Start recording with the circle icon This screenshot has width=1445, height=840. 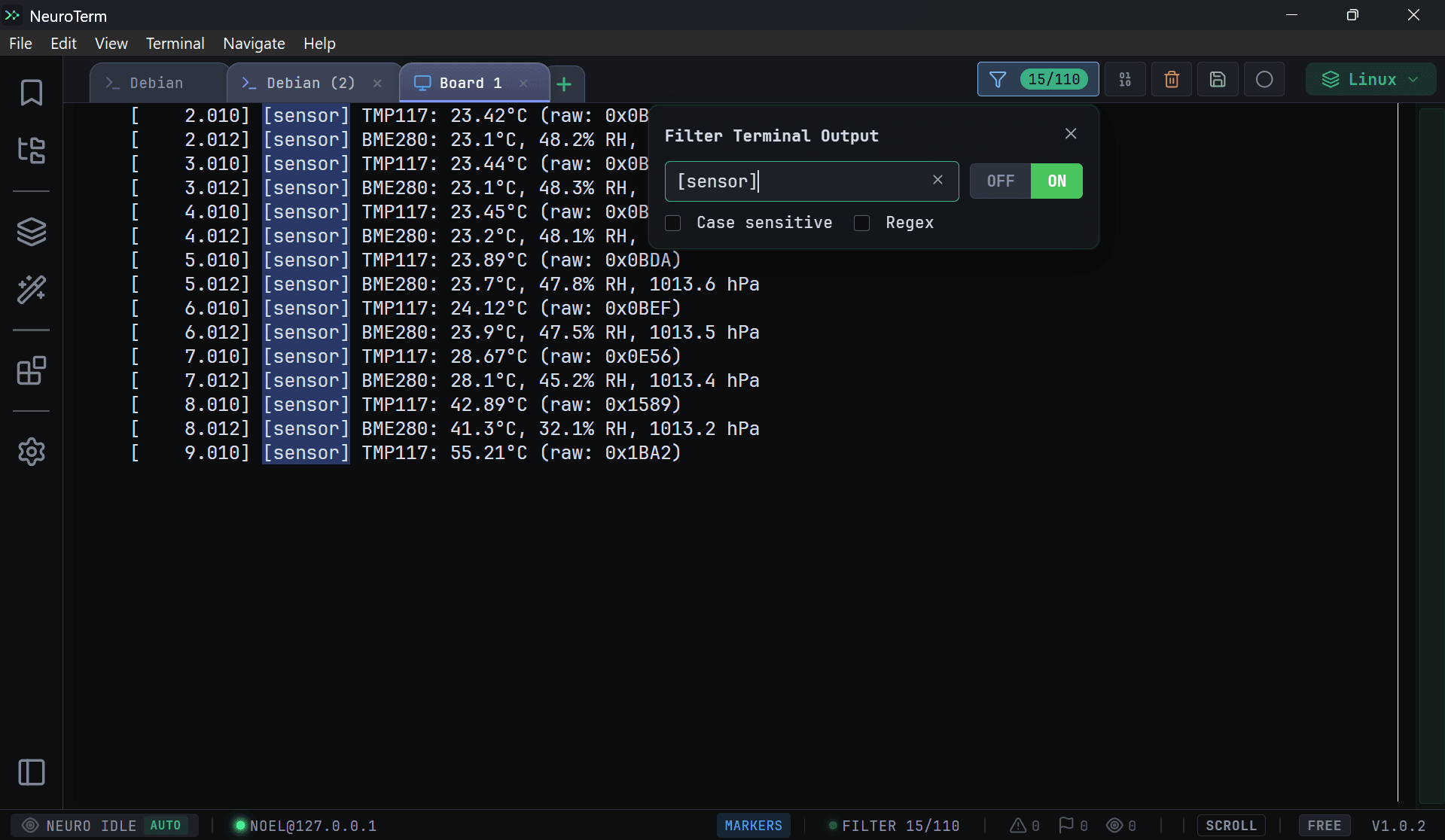(1264, 79)
